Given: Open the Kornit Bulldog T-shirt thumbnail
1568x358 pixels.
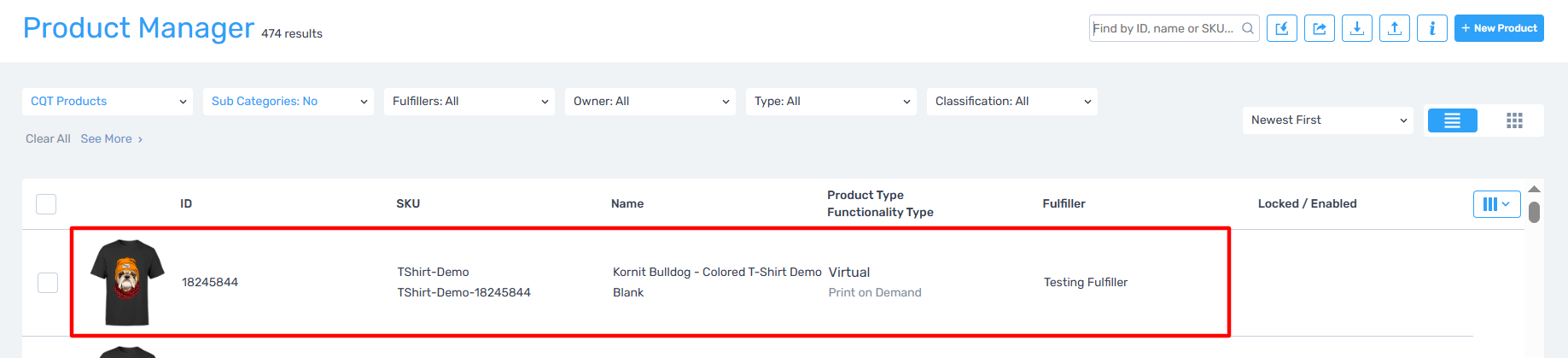Looking at the screenshot, I should tap(127, 282).
